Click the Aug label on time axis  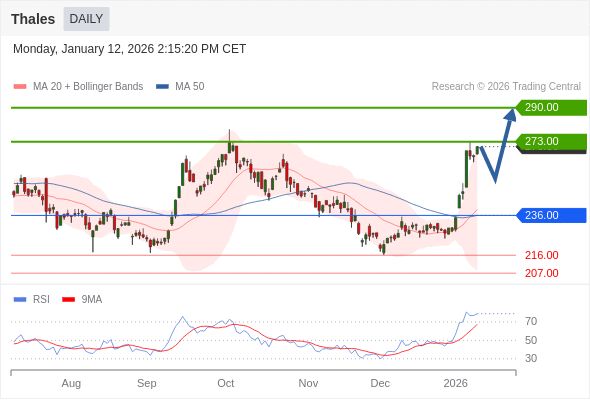click(71, 383)
